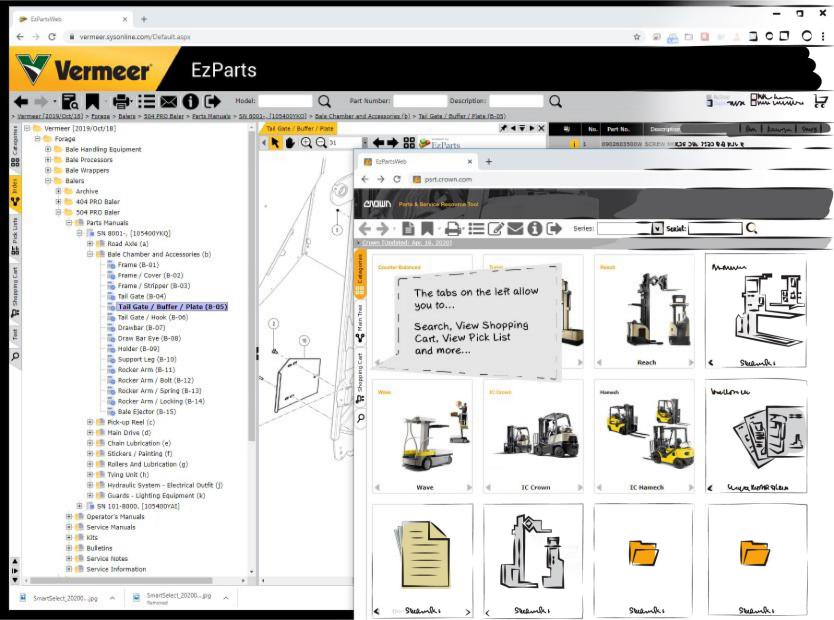Open the Vermeer Pick Lists side tab
This screenshot has width=834, height=620.
[x=15, y=236]
